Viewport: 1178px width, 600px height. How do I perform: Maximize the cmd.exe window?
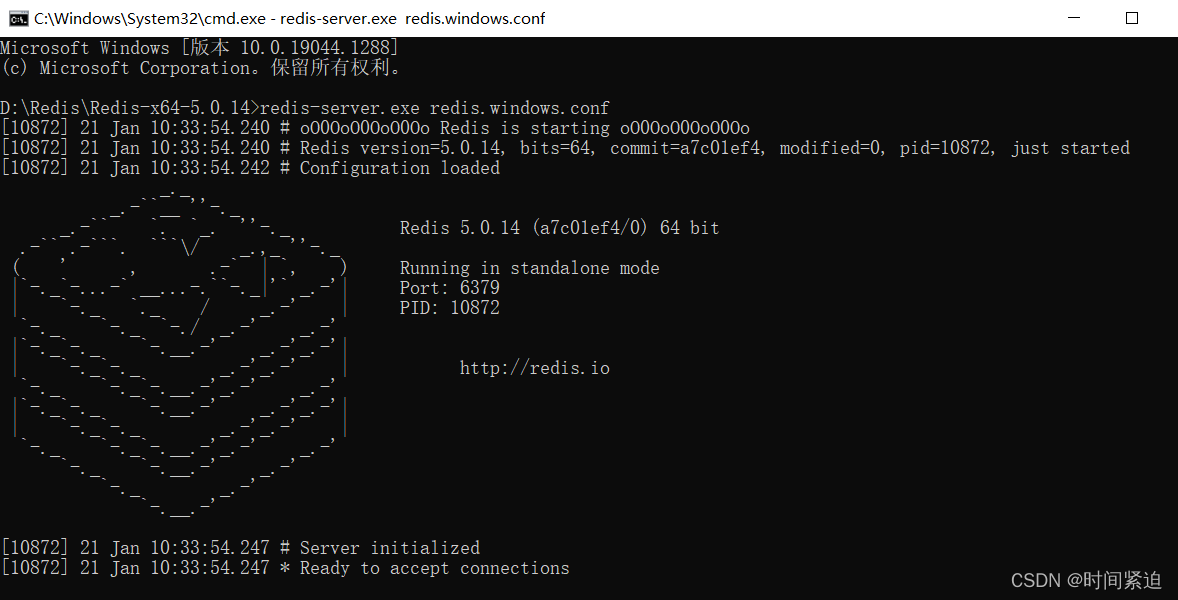1131,18
